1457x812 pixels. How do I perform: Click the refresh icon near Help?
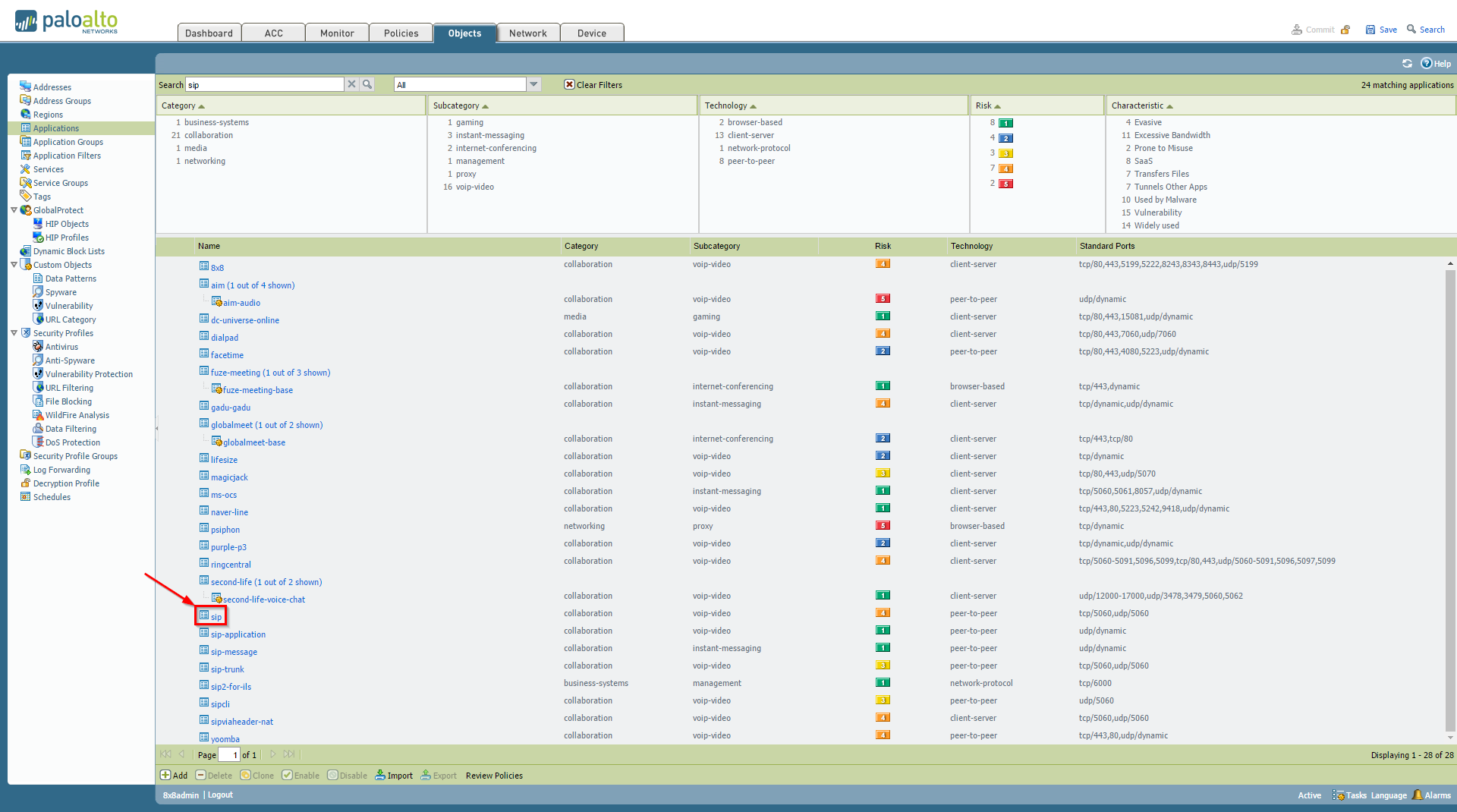1407,64
